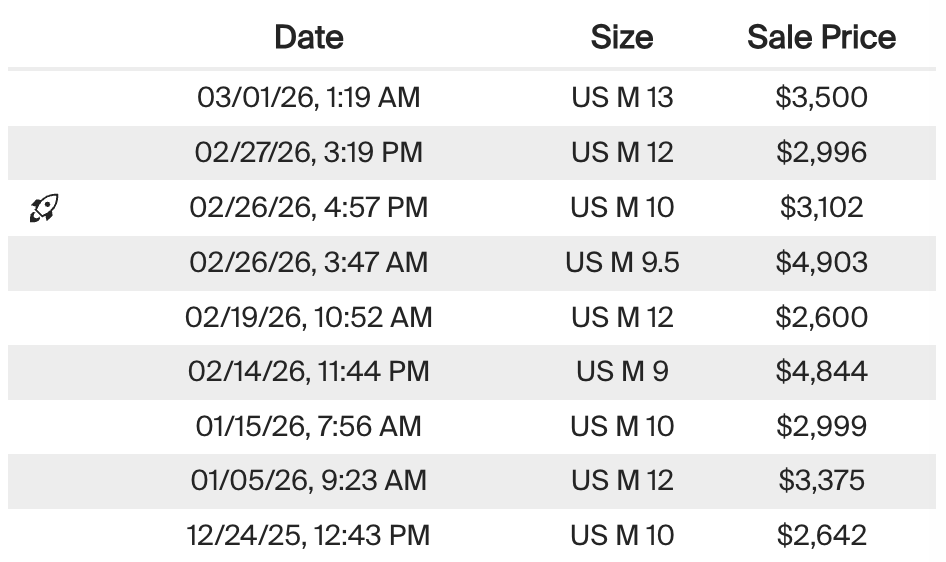
Task: Click the $2,600 sale price
Action: pyautogui.click(x=821, y=318)
